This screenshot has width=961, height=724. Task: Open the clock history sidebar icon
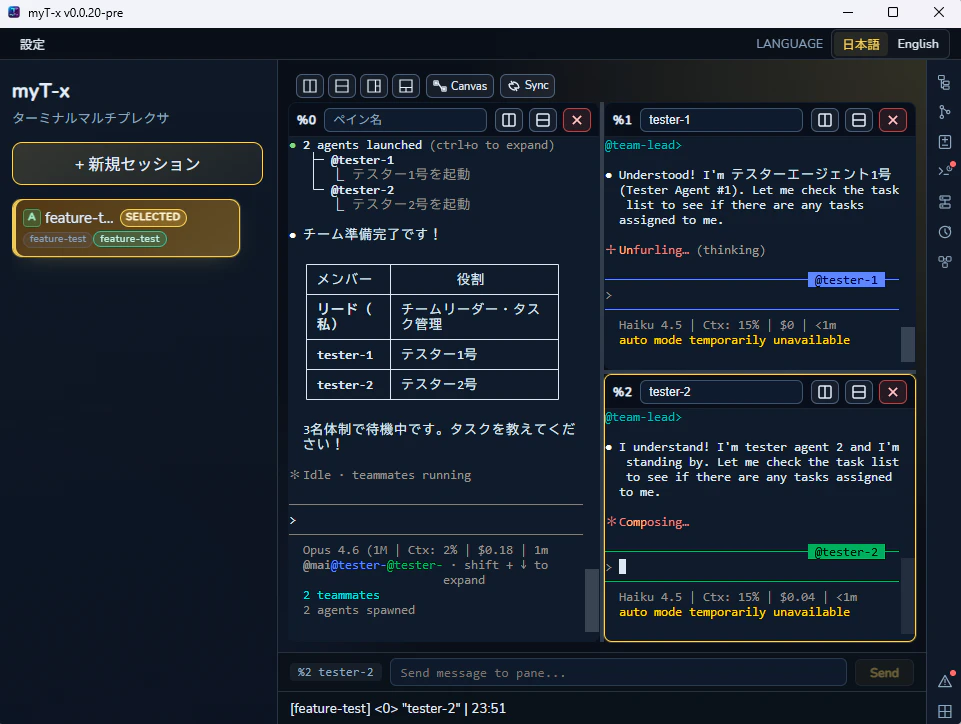[944, 232]
